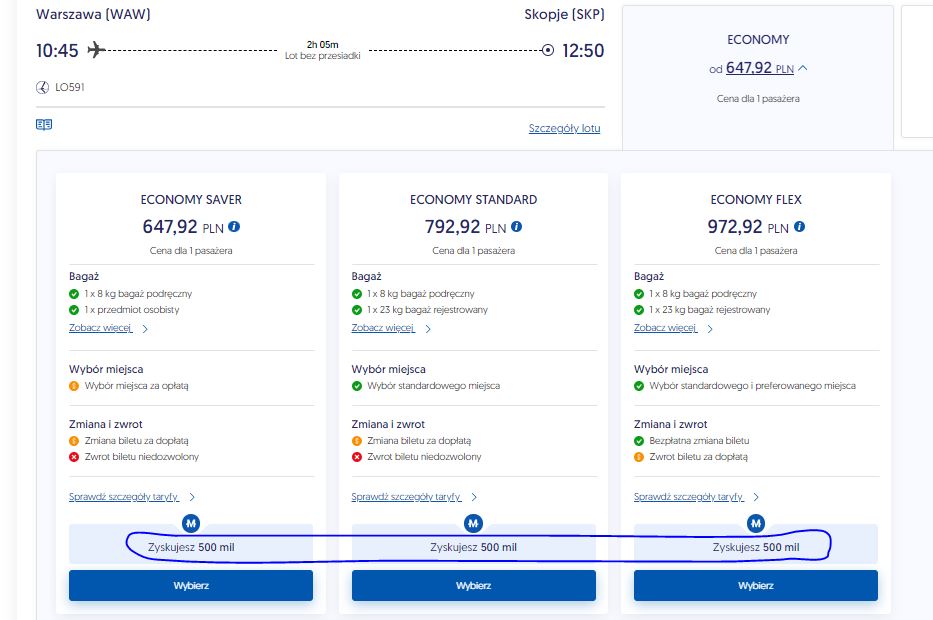This screenshot has height=620, width=933.
Task: Open Zobacz więcej baggage link in Economy Flex
Action: coord(665,328)
